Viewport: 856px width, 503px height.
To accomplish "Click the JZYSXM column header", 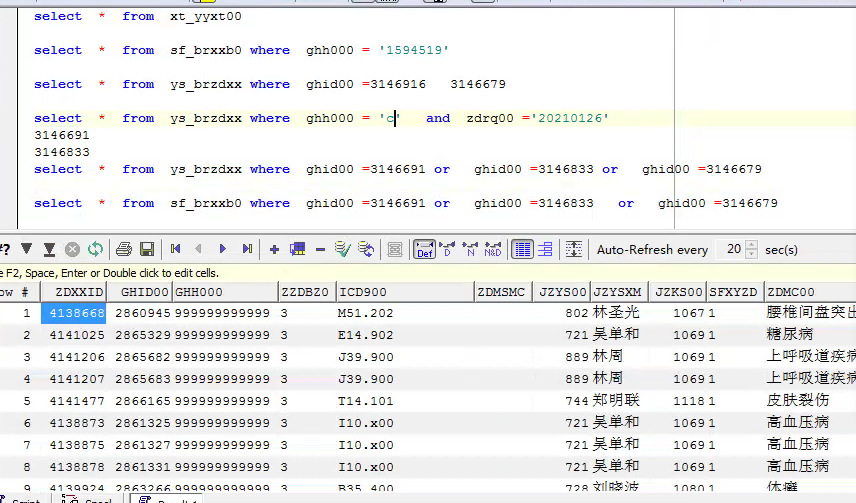I will (x=618, y=292).
